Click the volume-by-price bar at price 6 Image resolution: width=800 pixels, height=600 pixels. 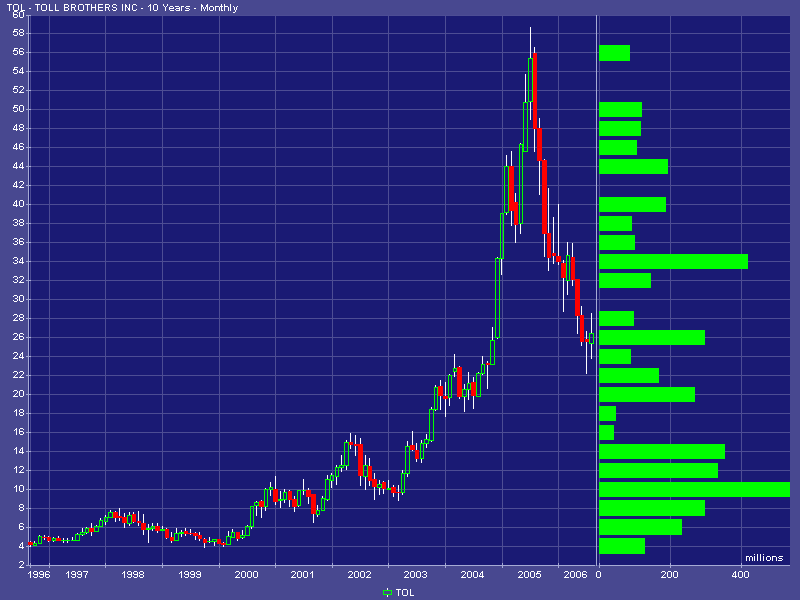pos(640,527)
